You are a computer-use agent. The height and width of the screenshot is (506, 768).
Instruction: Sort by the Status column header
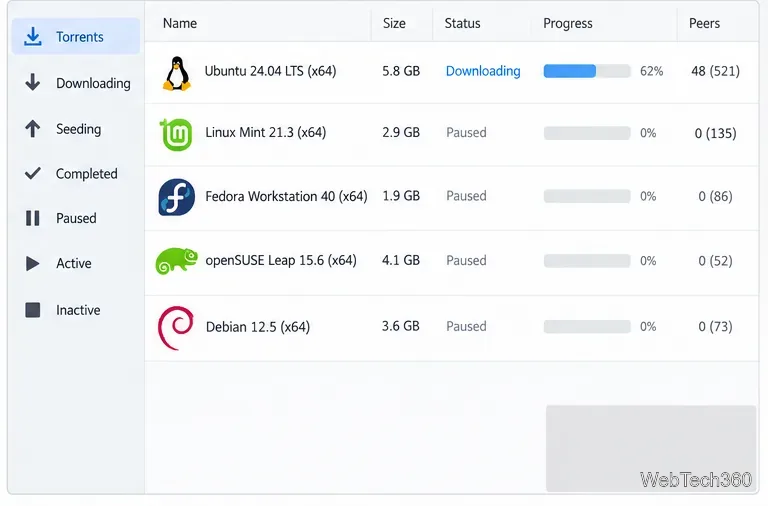[462, 23]
